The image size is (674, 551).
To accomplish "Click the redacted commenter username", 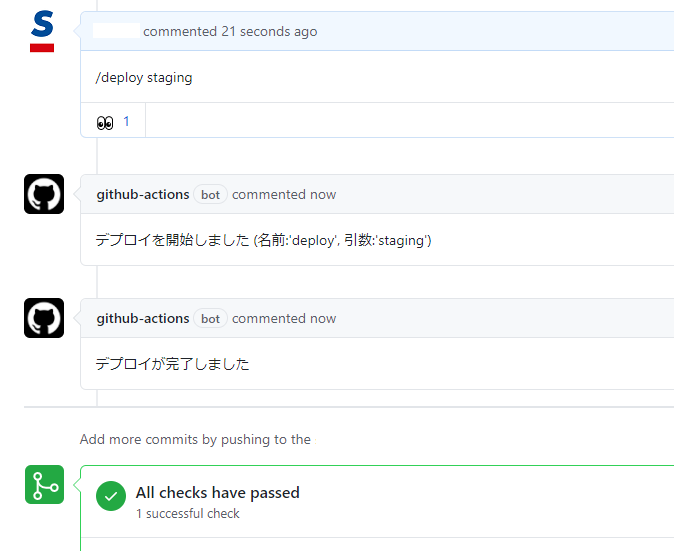I will (116, 31).
